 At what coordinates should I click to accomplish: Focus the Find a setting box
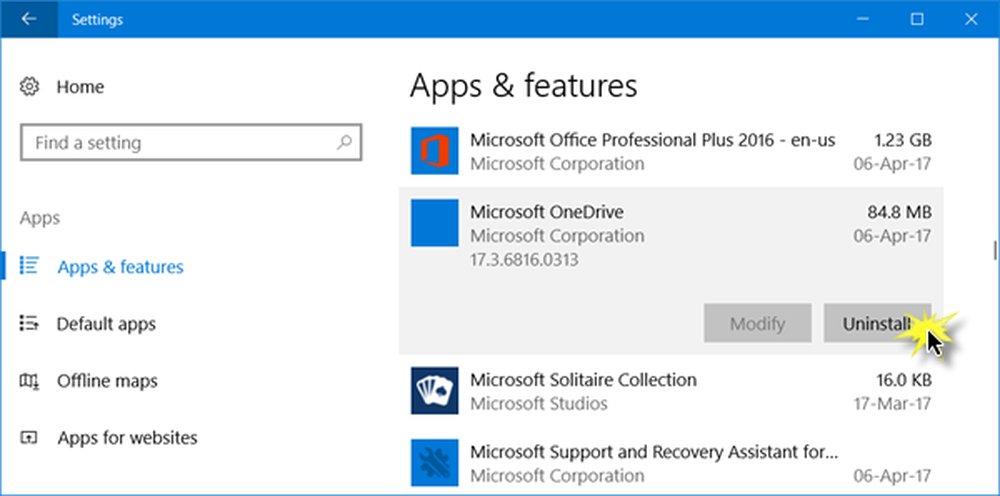[x=191, y=142]
